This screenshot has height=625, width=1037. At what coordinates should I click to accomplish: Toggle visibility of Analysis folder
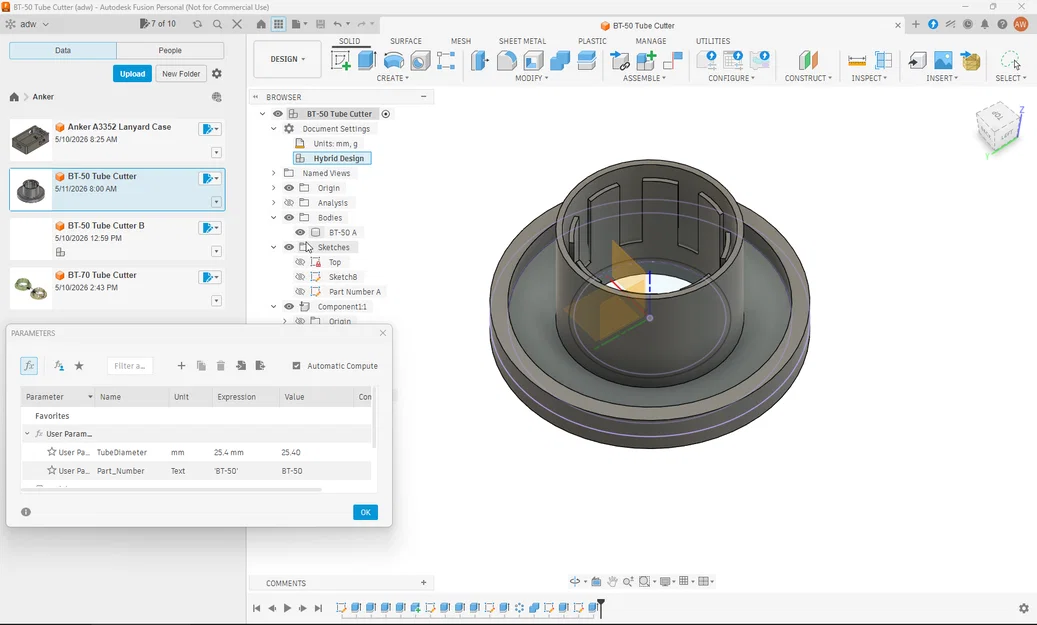289,203
